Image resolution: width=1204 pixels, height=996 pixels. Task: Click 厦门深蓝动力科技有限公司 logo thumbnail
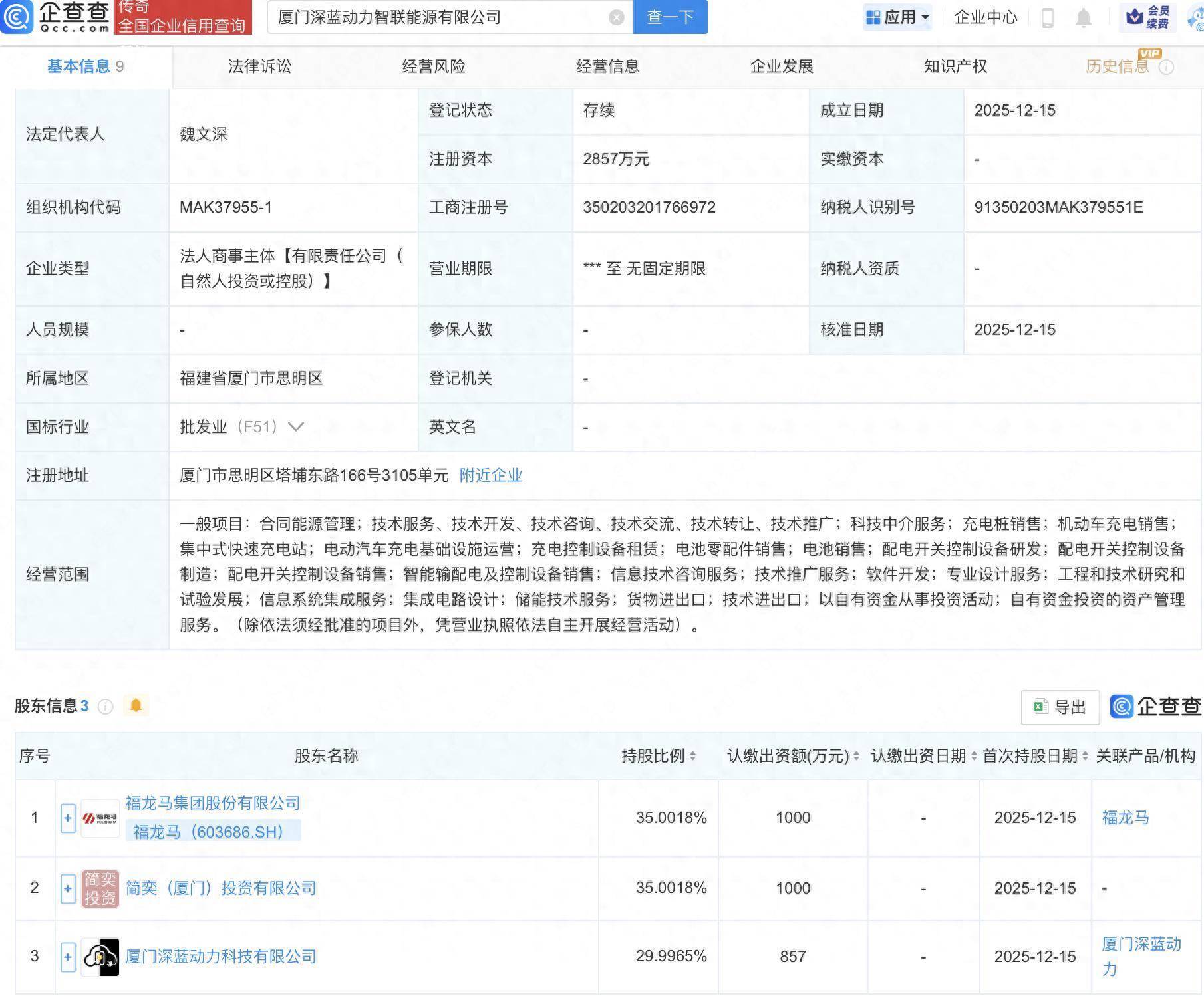pos(100,957)
